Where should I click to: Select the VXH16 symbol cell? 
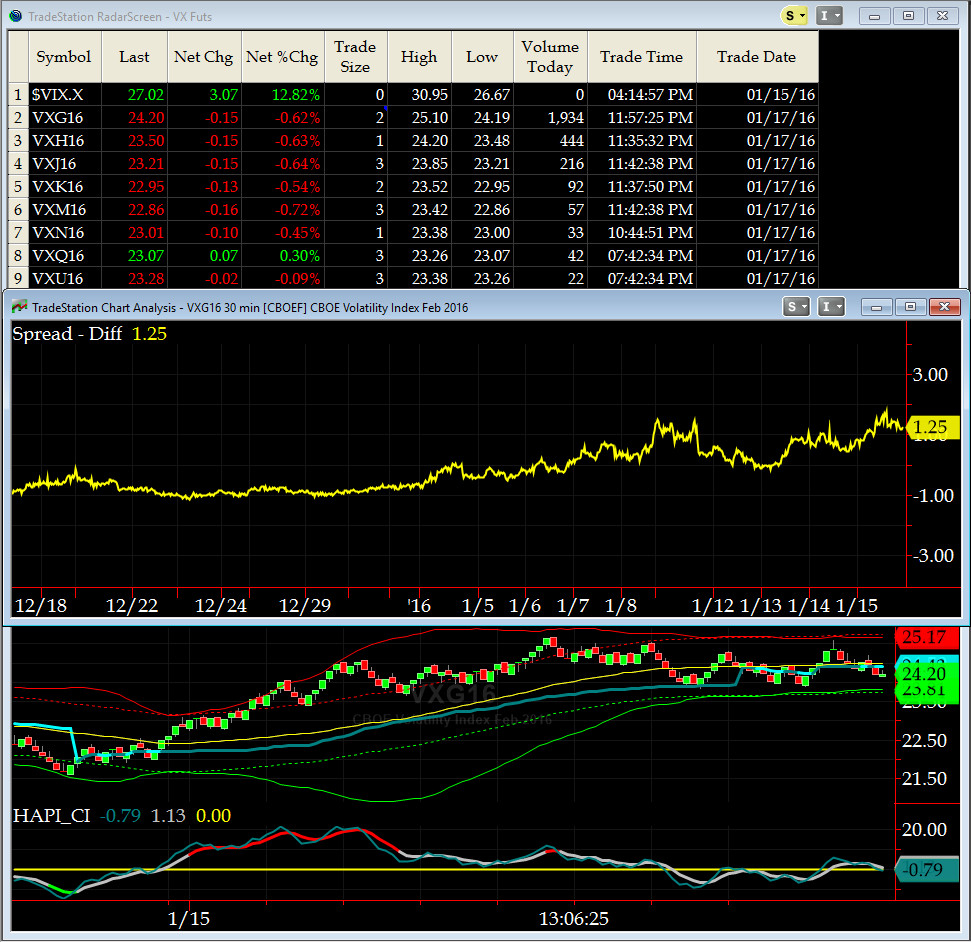65,141
